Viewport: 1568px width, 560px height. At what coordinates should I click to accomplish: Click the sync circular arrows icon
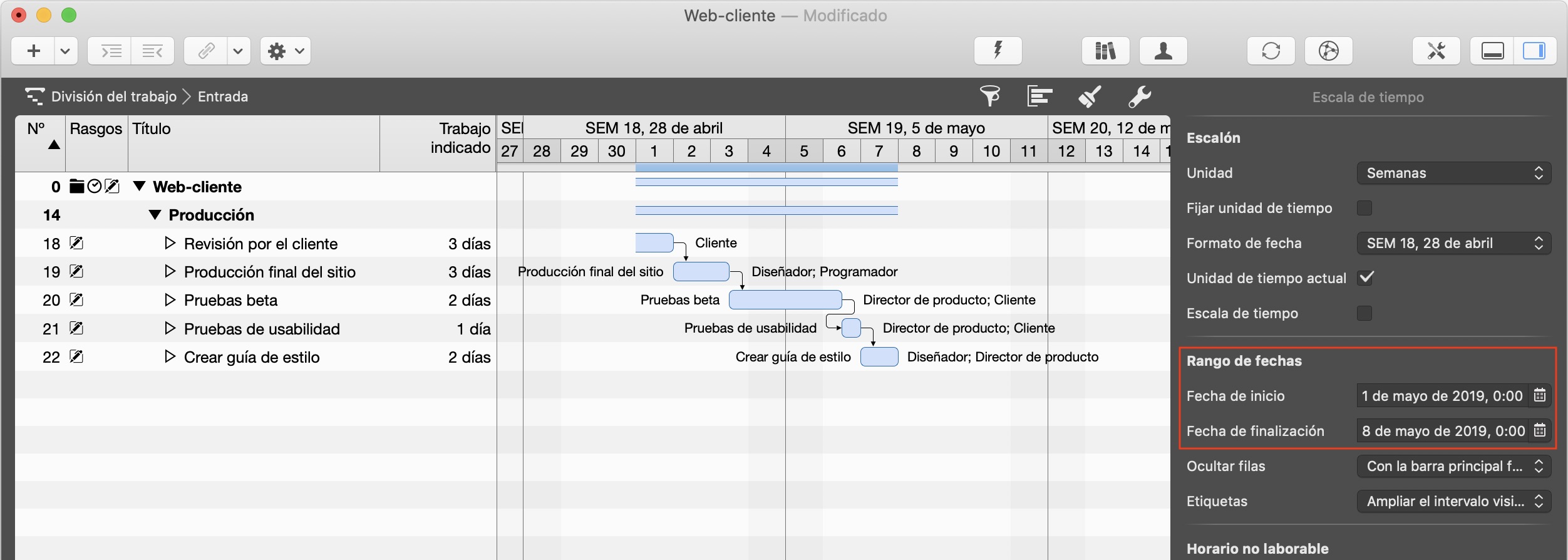tap(1271, 51)
